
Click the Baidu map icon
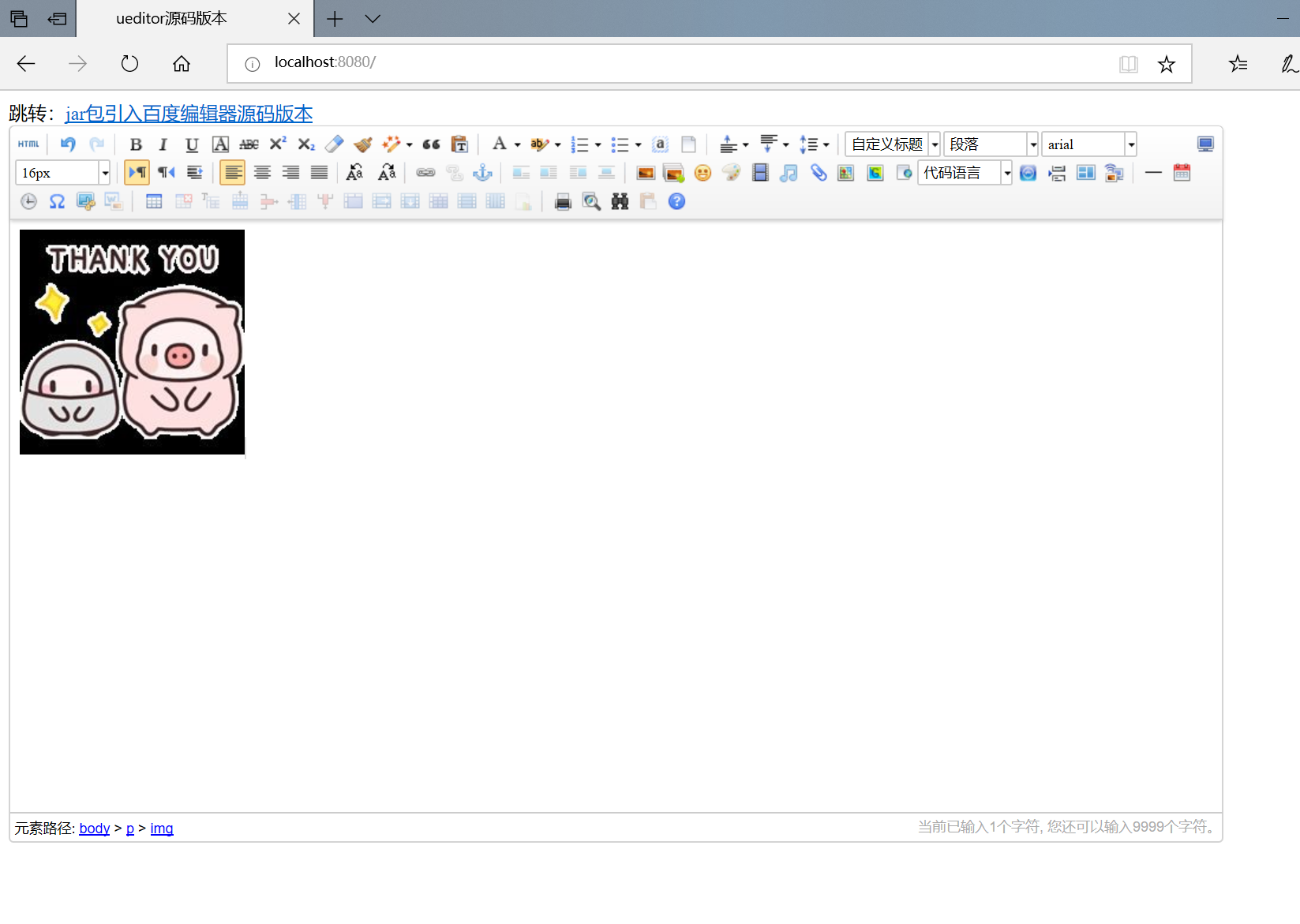point(846,173)
